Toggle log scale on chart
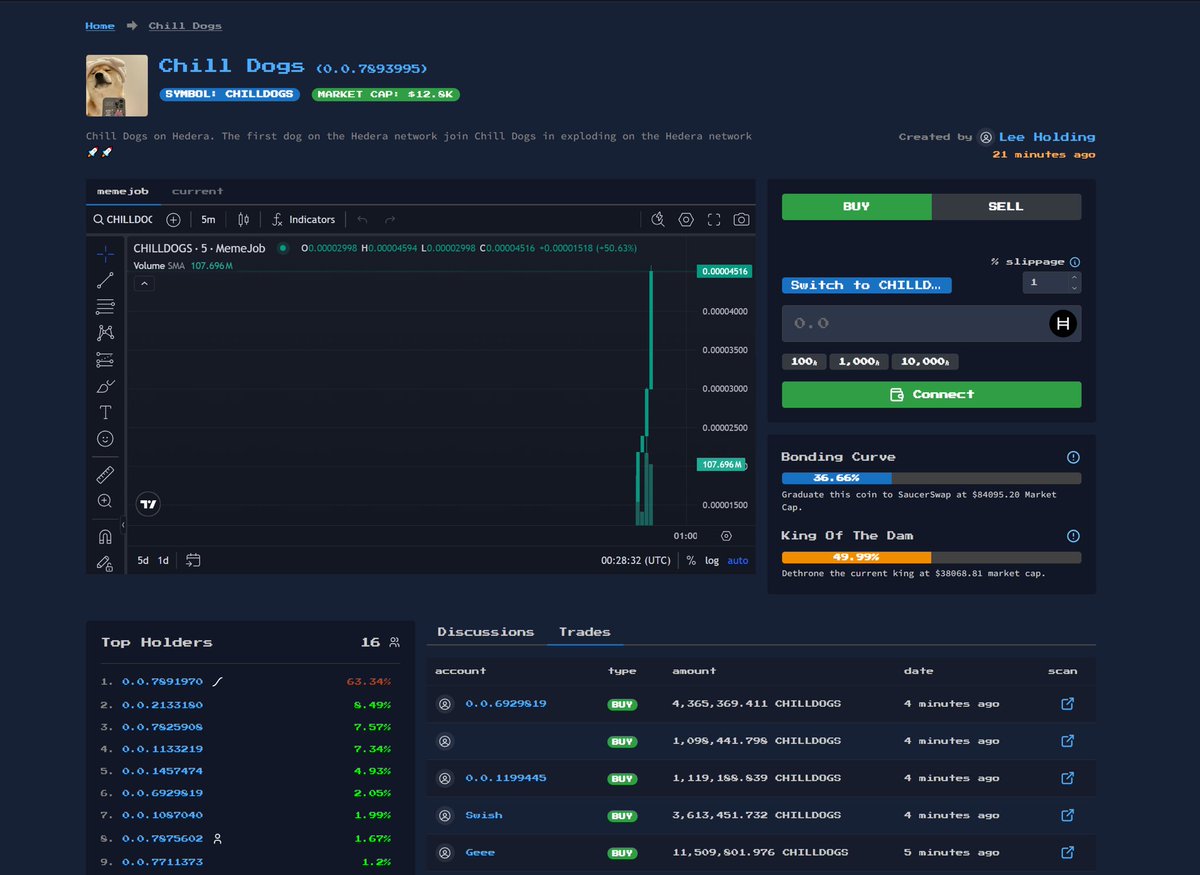This screenshot has height=875, width=1200. [x=712, y=561]
